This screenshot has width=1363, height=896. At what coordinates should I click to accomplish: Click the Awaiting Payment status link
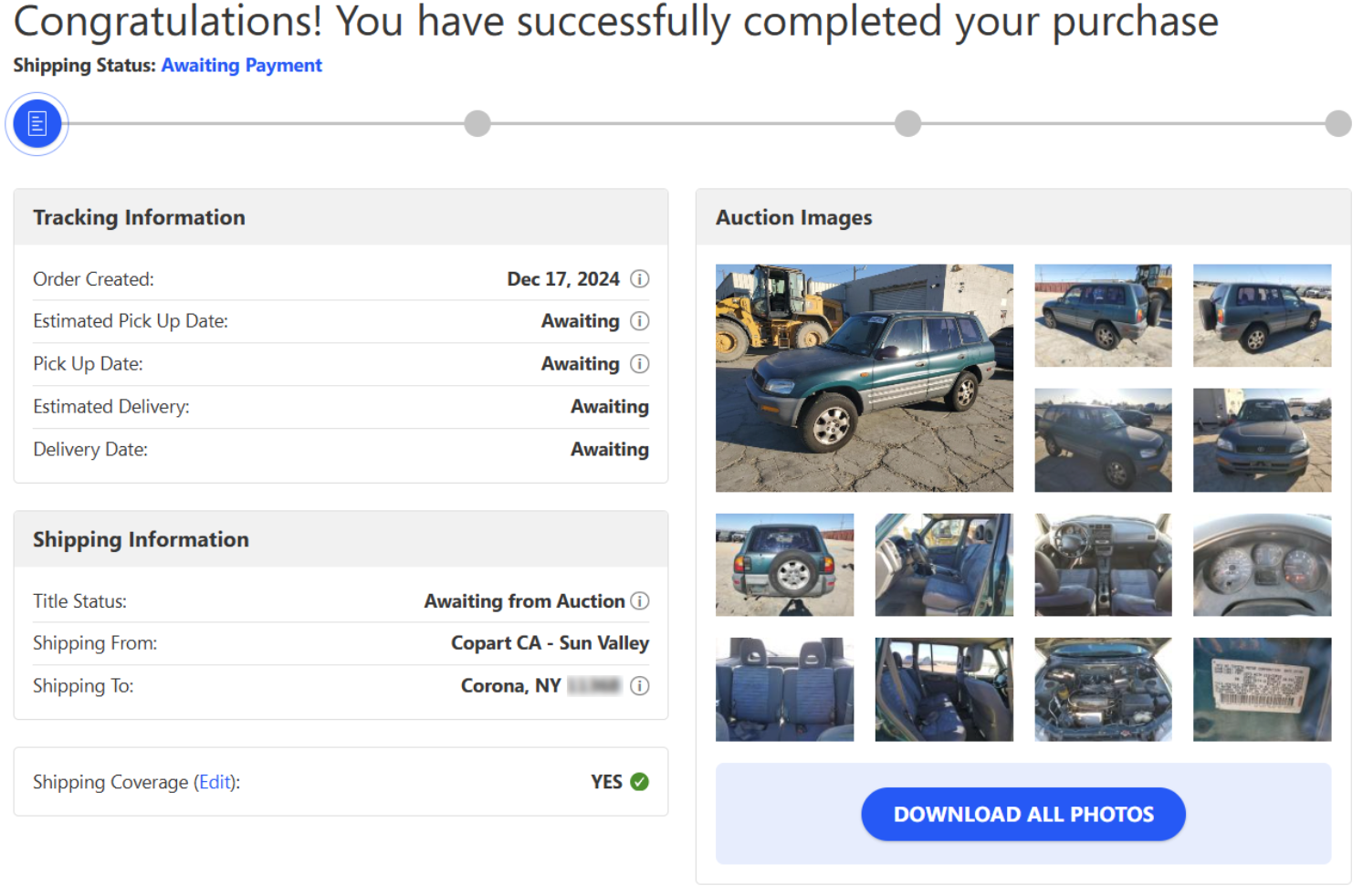click(241, 66)
